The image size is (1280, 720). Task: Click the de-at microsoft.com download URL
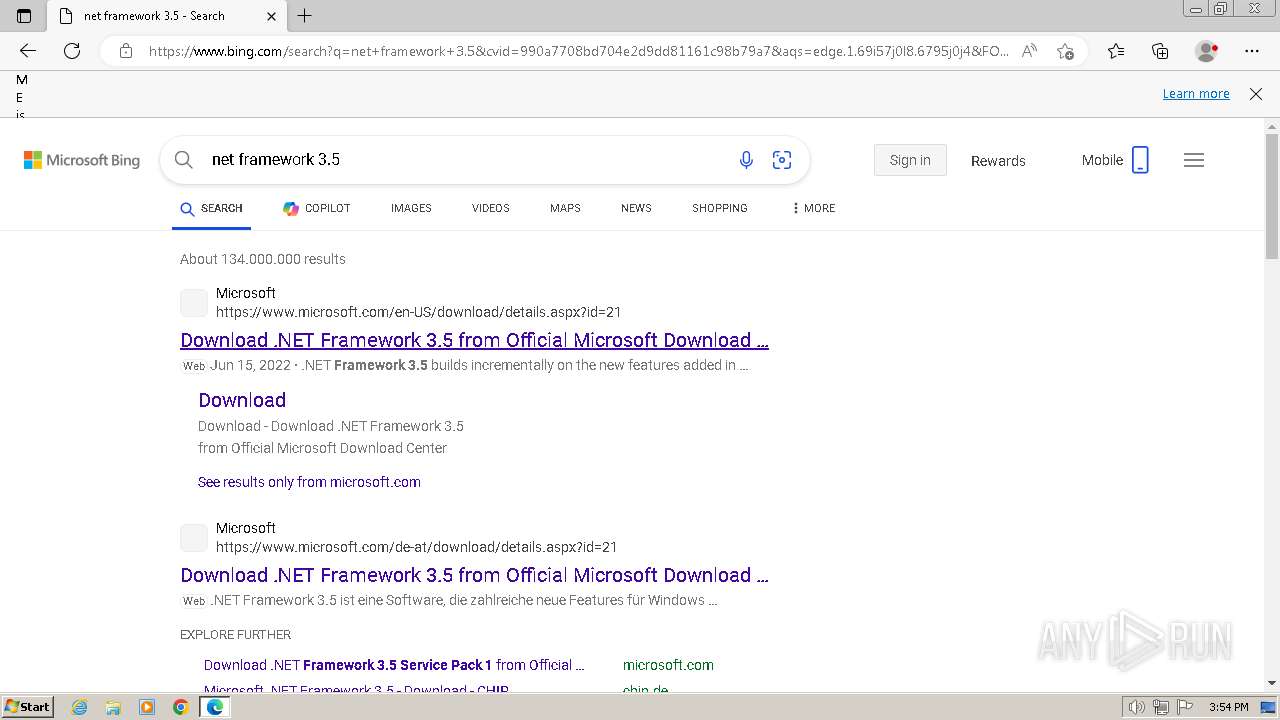416,547
